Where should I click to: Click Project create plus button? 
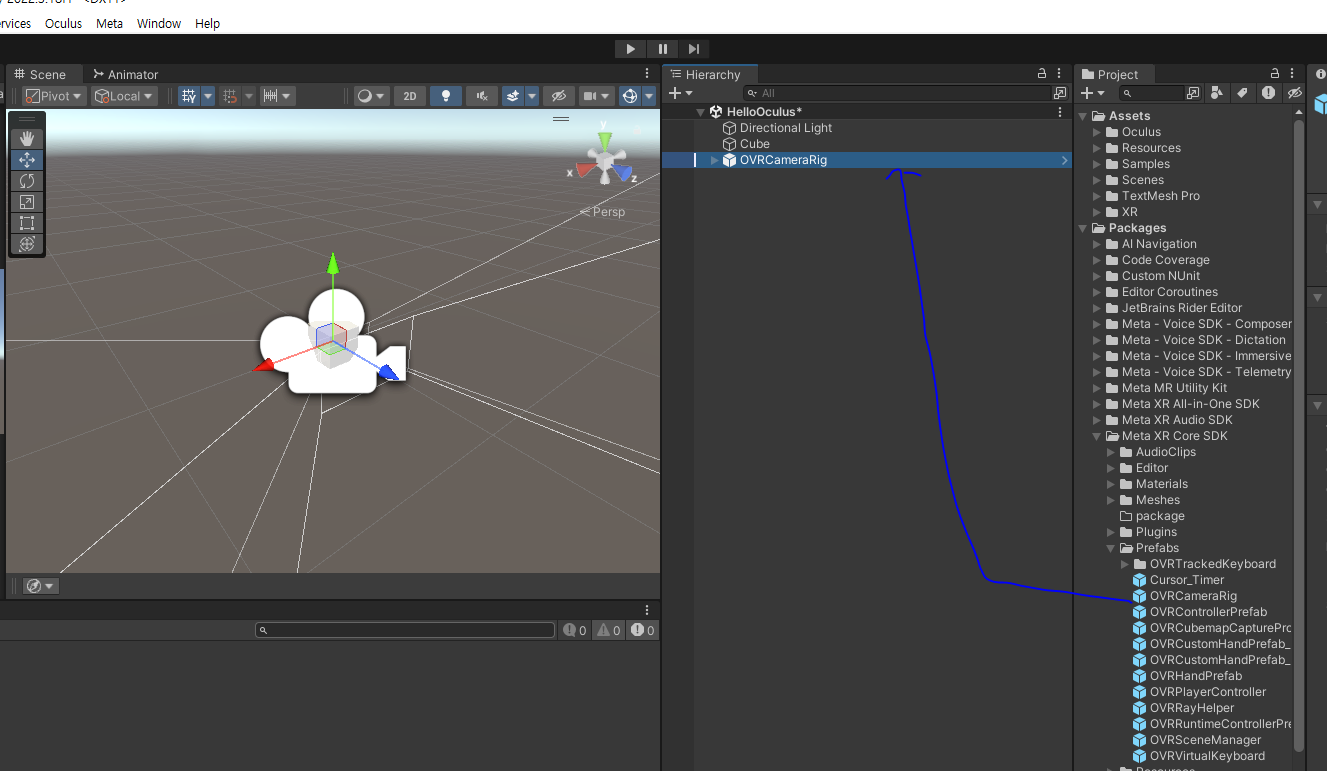(1092, 93)
